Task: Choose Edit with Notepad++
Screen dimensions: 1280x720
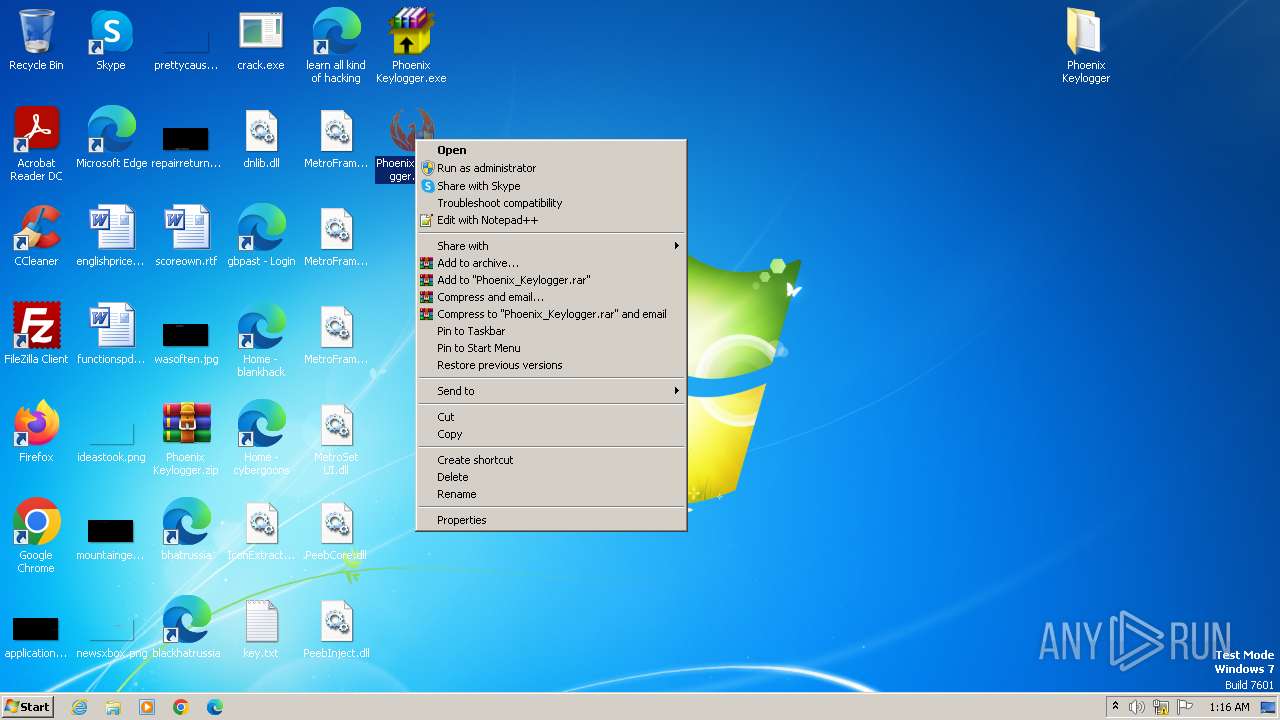Action: coord(551,220)
